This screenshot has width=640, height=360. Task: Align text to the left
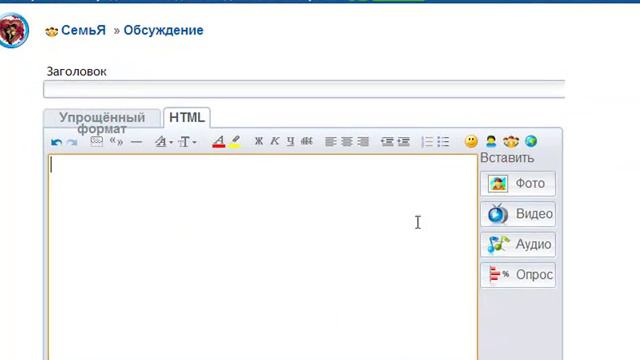(331, 142)
